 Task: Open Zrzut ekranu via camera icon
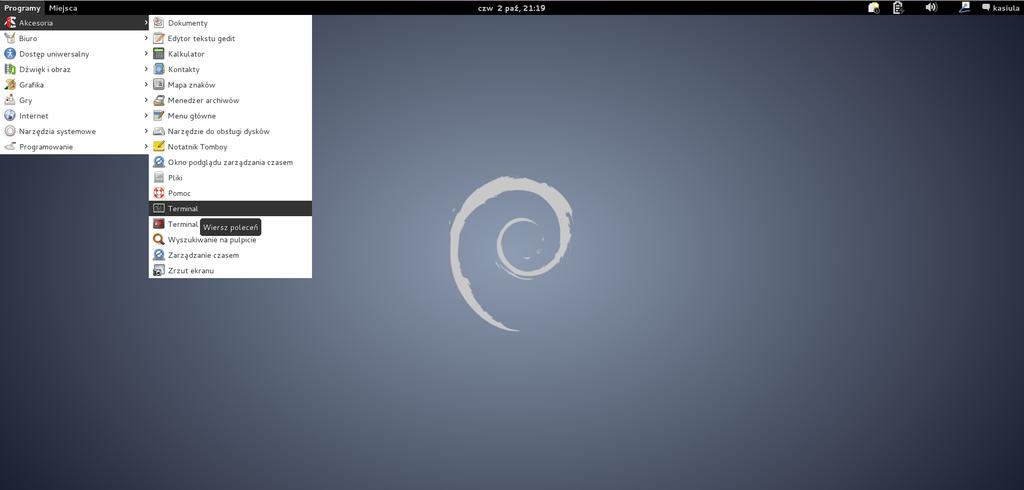point(159,270)
